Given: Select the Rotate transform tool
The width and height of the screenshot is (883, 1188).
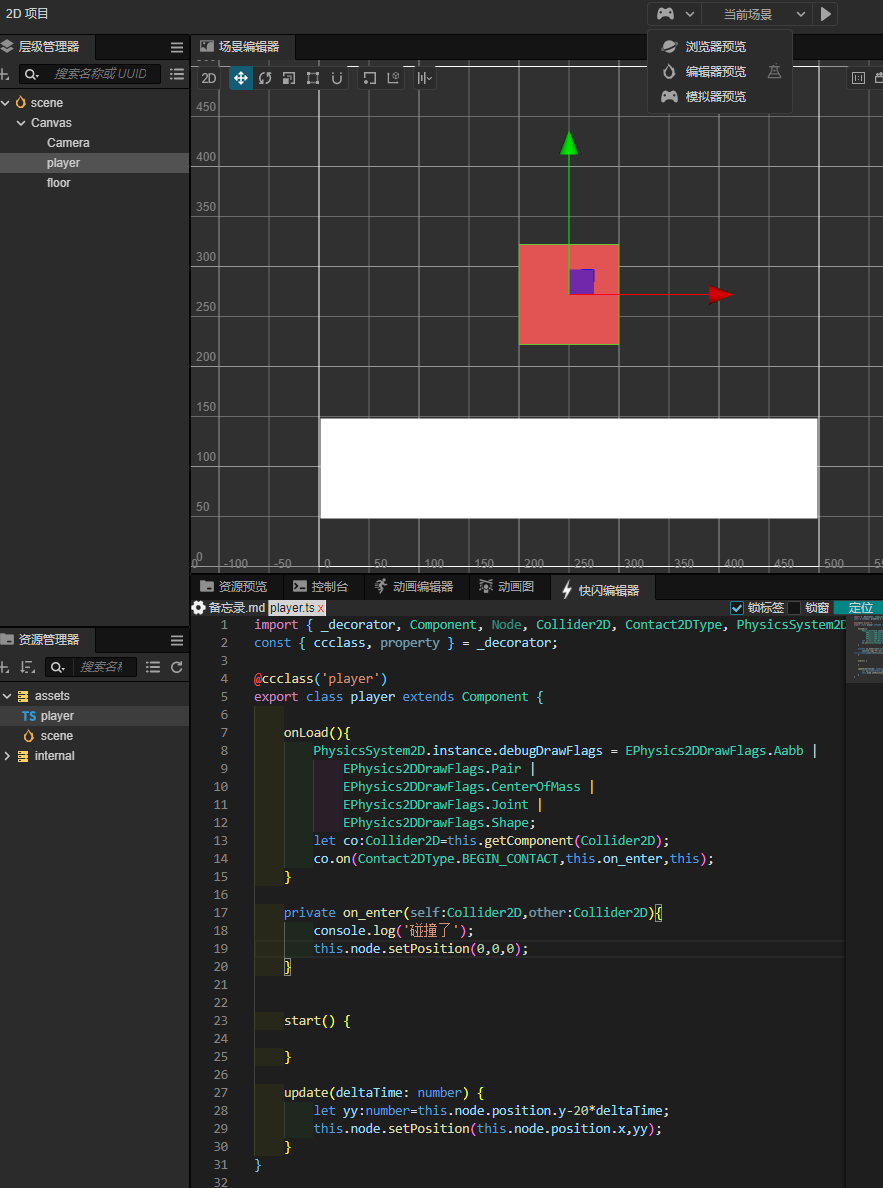Looking at the screenshot, I should (x=265, y=78).
